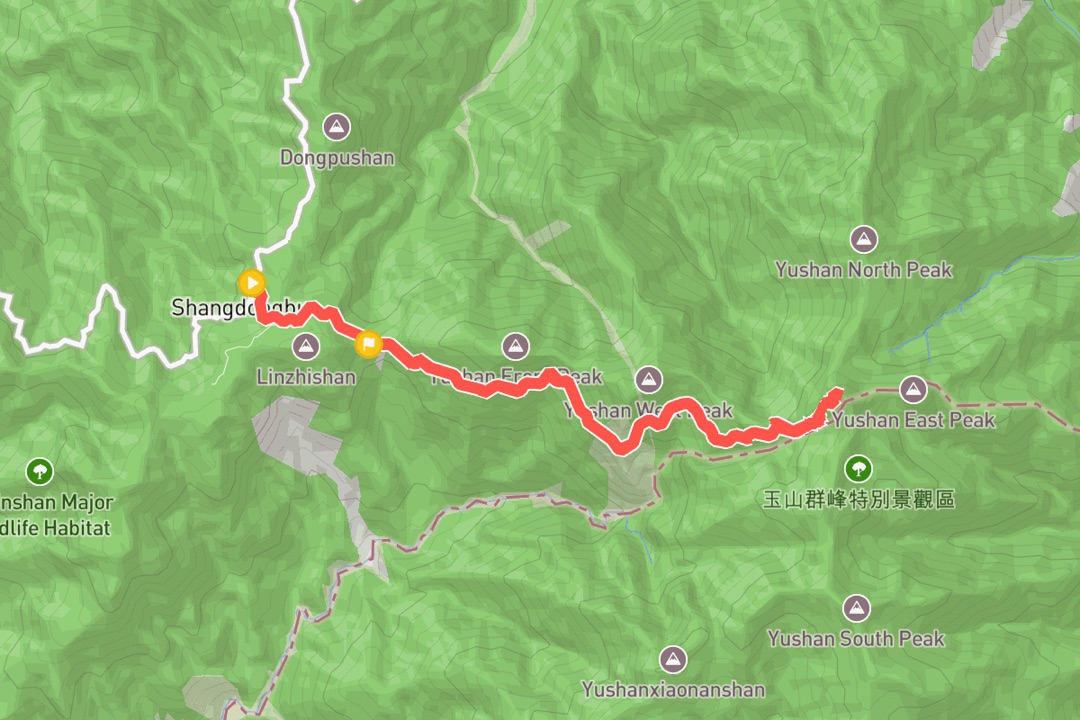
Task: Click the Dongpushan text label
Action: pyautogui.click(x=337, y=158)
